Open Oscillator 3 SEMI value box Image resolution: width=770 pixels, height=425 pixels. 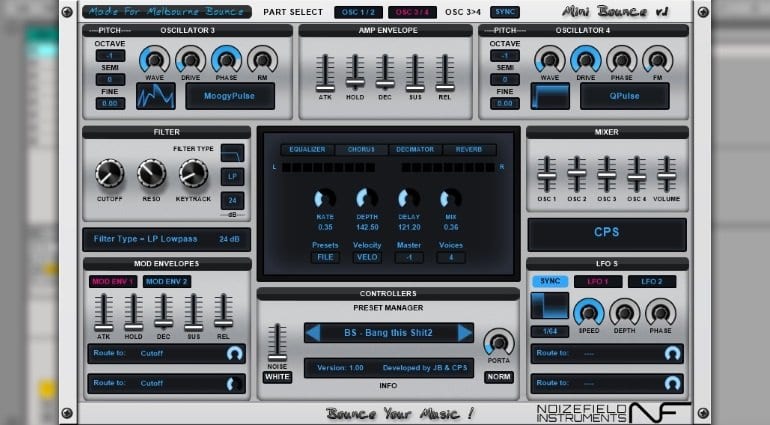(110, 79)
